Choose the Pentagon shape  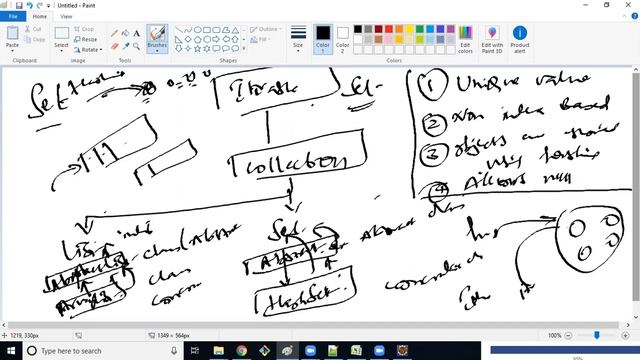(x=198, y=40)
